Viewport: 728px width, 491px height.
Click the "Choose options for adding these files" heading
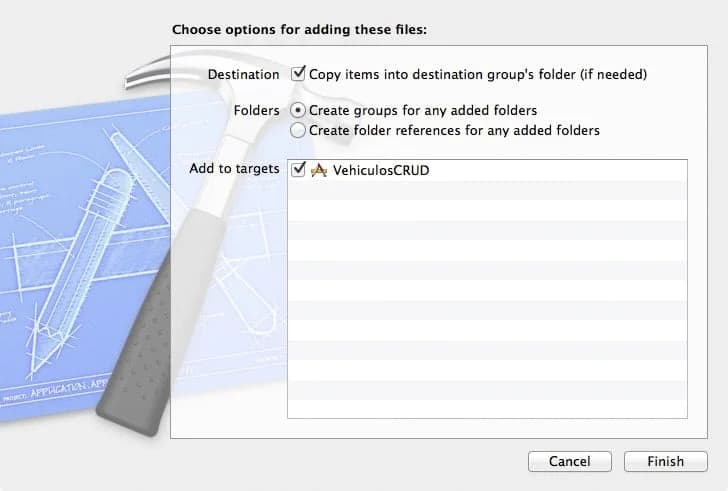tap(299, 30)
